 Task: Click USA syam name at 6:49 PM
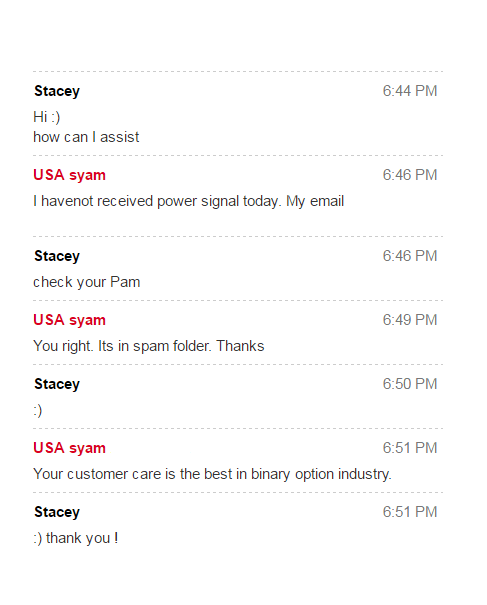click(69, 321)
